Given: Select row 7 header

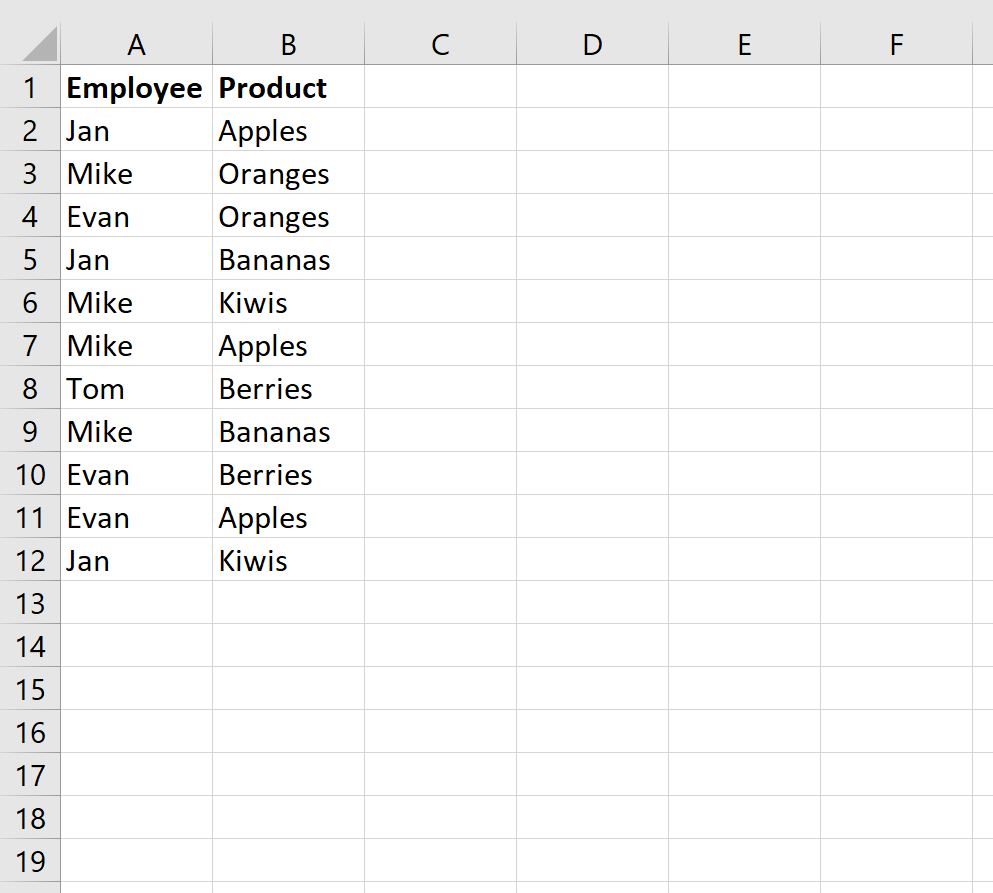Looking at the screenshot, I should (x=30, y=345).
